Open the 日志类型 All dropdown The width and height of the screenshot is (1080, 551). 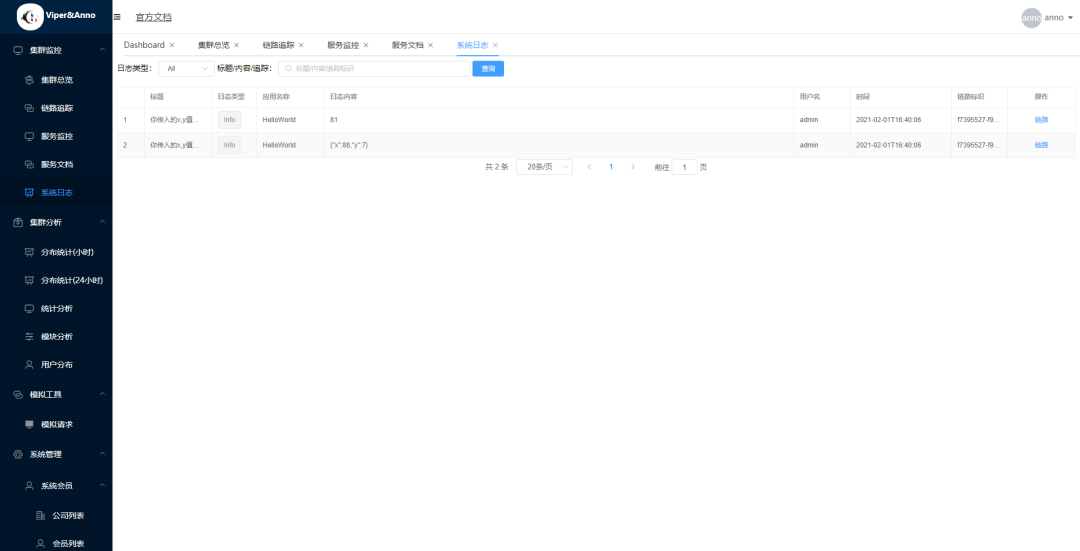point(185,69)
